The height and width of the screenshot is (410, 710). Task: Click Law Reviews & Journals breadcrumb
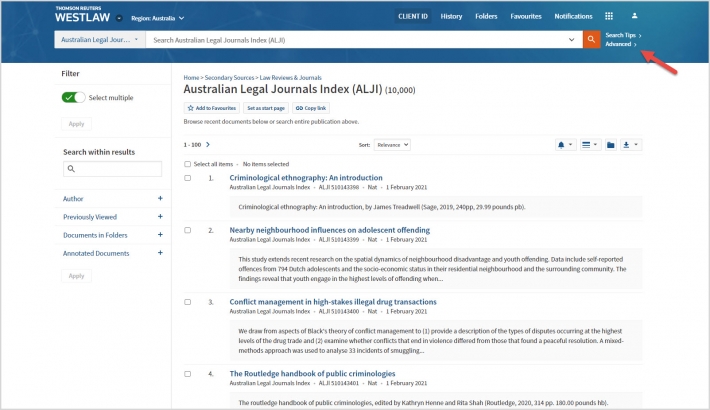point(290,78)
